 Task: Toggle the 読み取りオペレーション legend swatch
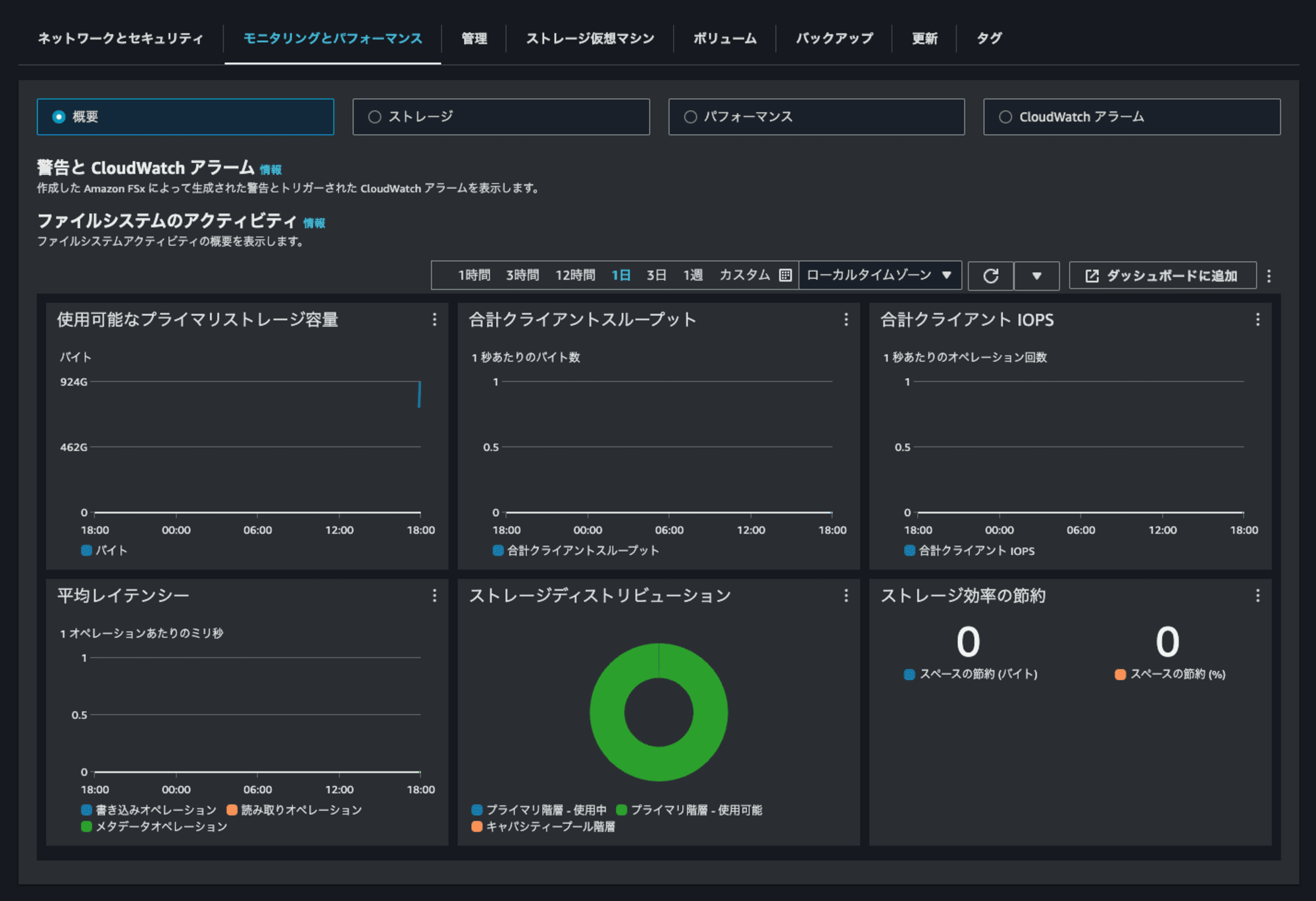coord(232,810)
